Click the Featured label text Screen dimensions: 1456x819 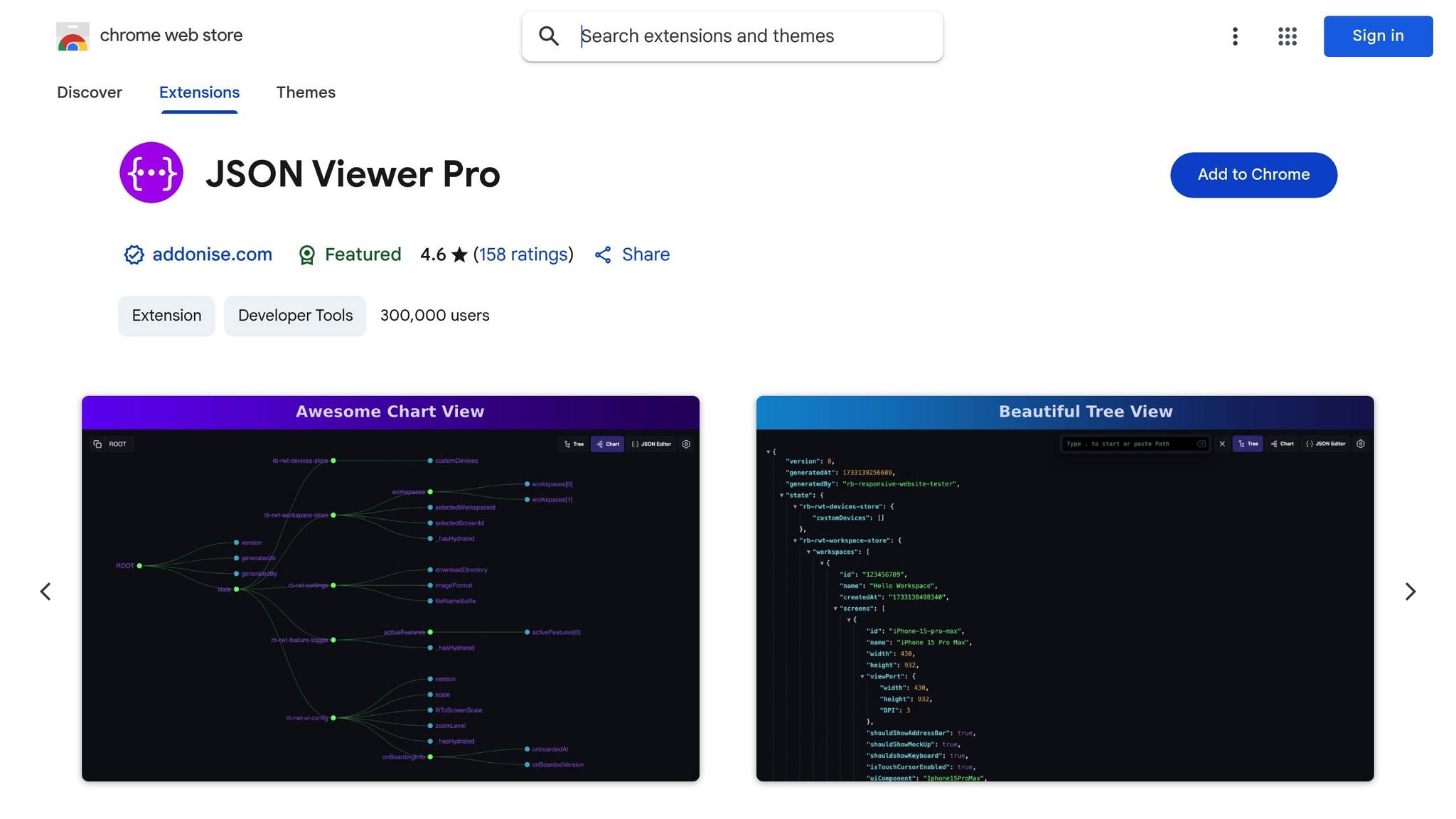point(363,255)
